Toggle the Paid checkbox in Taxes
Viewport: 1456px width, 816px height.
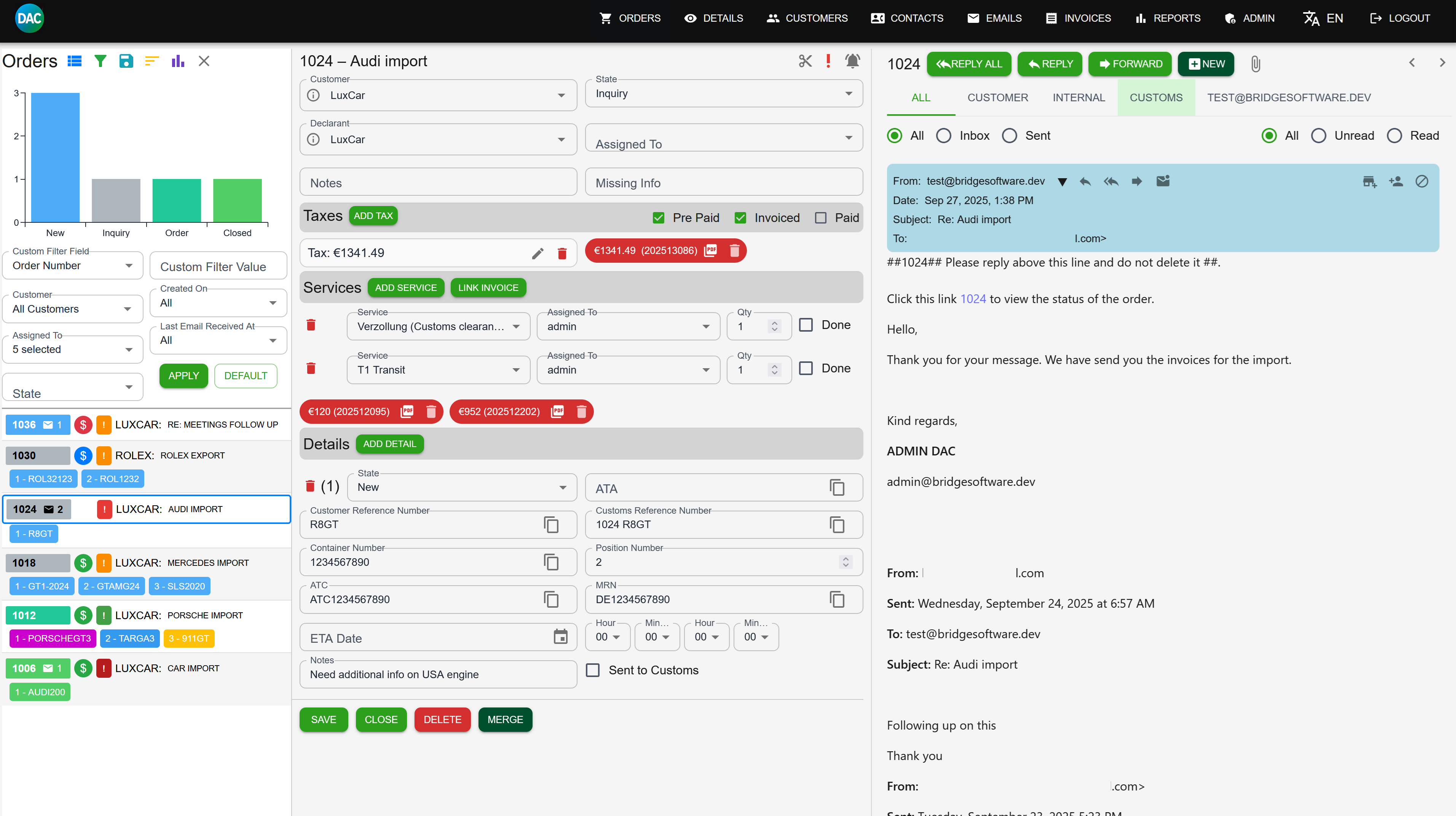[x=821, y=218]
